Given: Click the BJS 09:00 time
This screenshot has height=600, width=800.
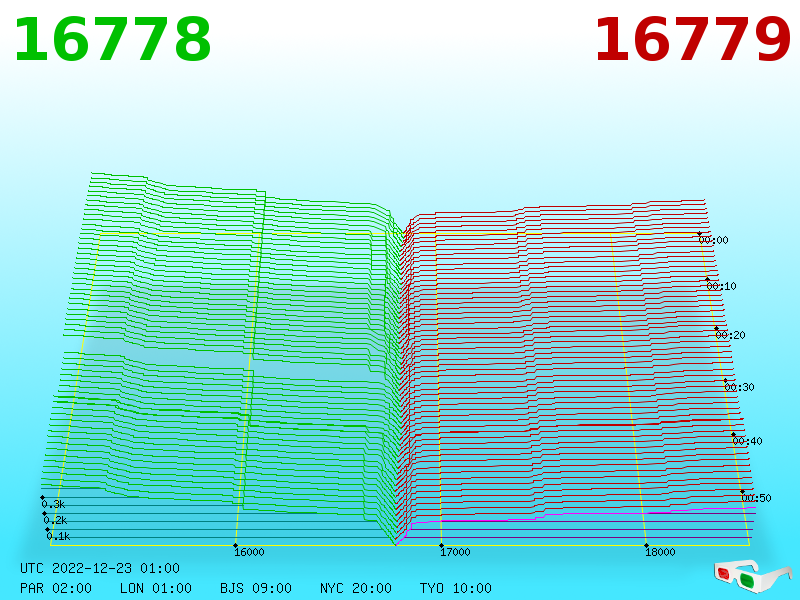Looking at the screenshot, I should [x=256, y=588].
